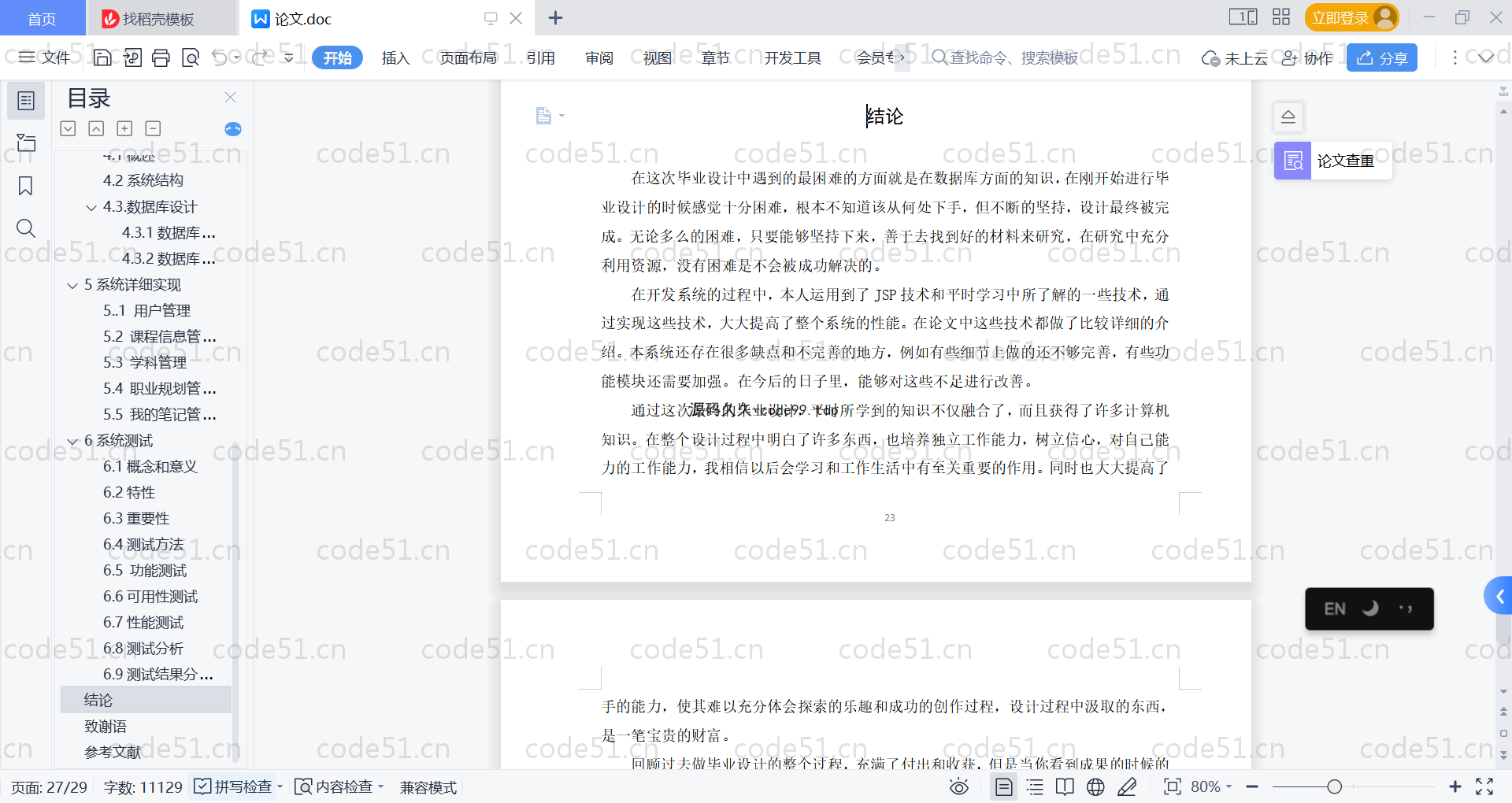This screenshot has width=1512, height=803.
Task: Click the Export to PDF icon
Action: point(132,57)
